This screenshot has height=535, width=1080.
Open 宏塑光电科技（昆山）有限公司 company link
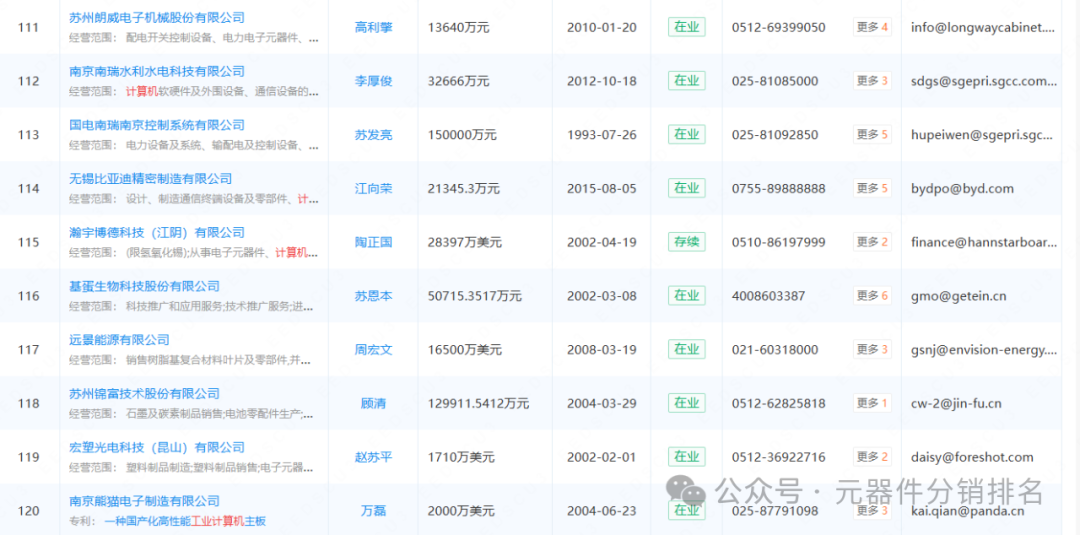point(156,448)
